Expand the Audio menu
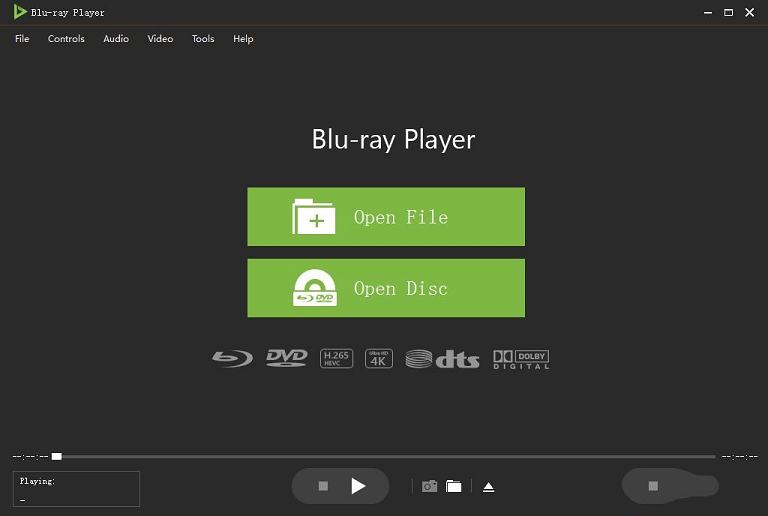Image resolution: width=768 pixels, height=516 pixels. [x=116, y=39]
